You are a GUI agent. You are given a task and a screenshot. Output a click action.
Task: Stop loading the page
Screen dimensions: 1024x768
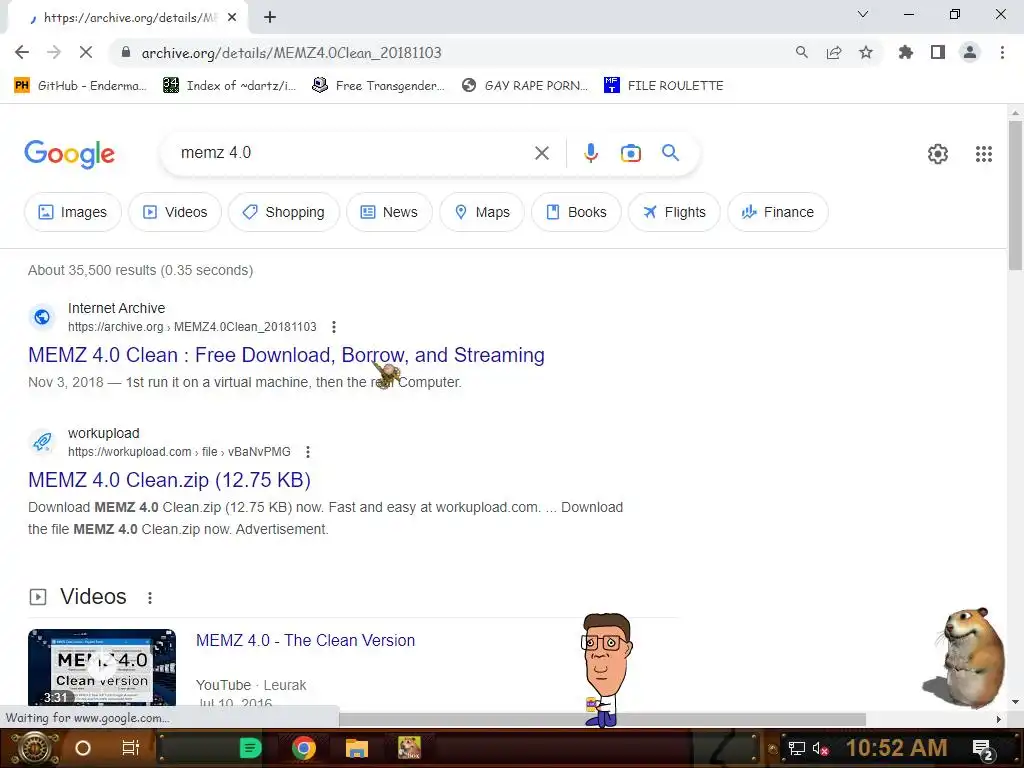[x=86, y=52]
